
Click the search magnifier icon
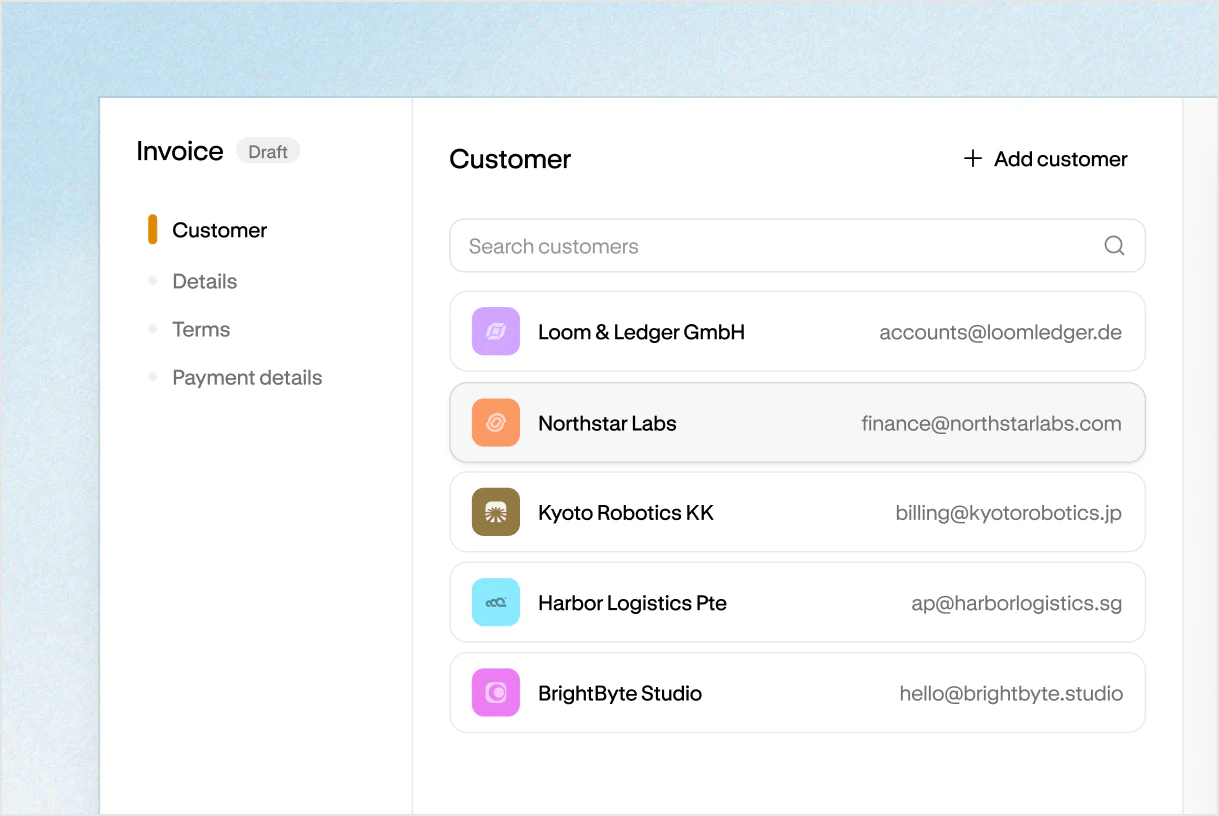point(1114,246)
